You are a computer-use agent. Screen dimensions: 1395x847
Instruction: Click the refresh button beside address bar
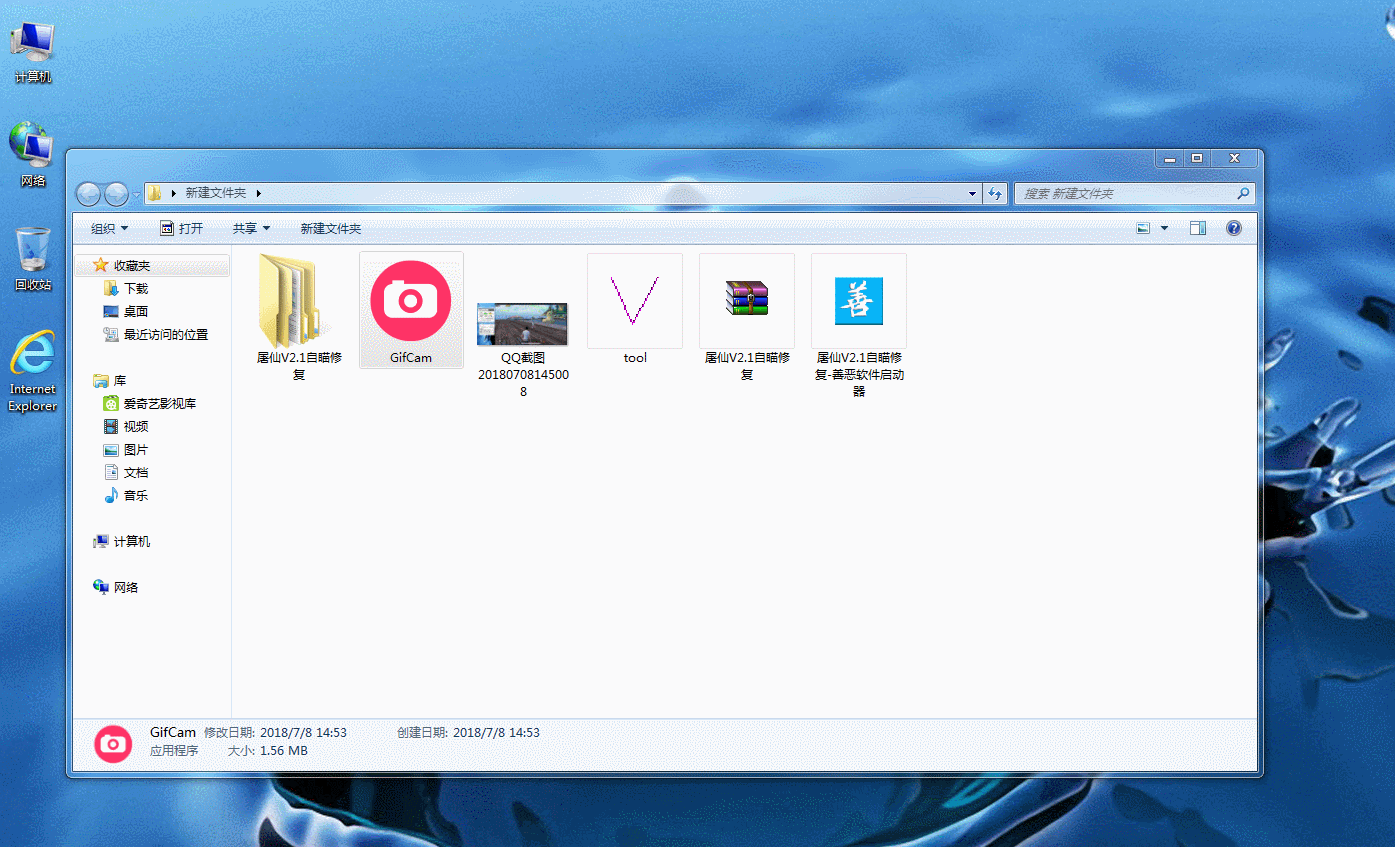click(x=994, y=193)
